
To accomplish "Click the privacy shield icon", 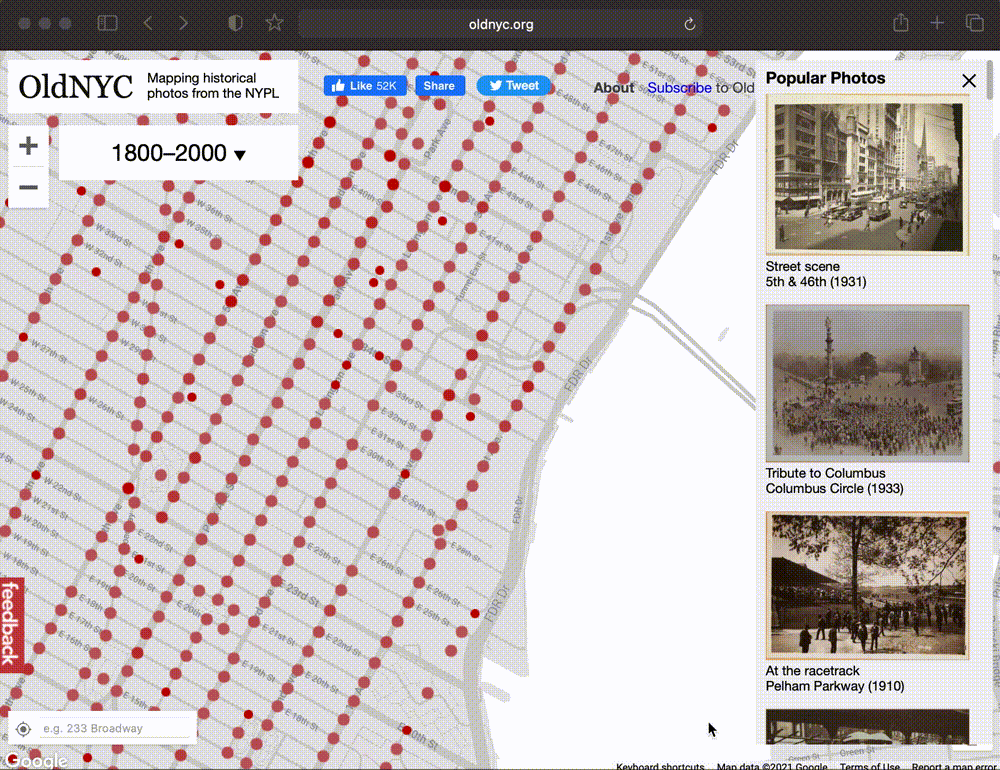I will pos(235,24).
